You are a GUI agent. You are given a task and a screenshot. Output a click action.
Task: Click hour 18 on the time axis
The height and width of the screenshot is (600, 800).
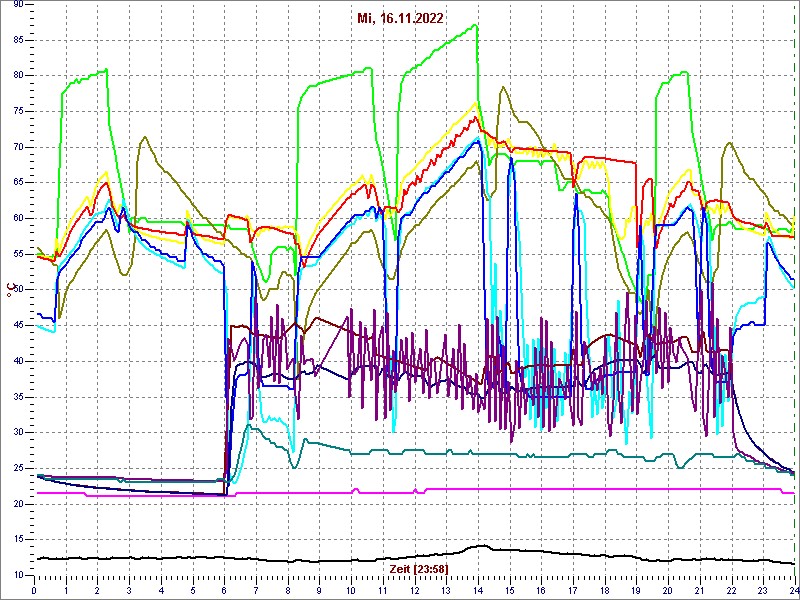point(605,591)
